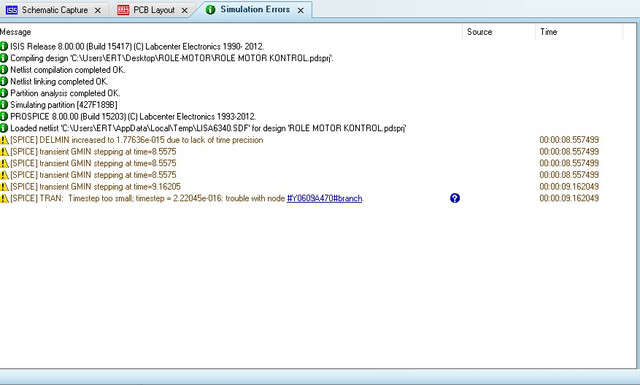Close the Simulation Errors tab
640x385 pixels.
pos(301,10)
